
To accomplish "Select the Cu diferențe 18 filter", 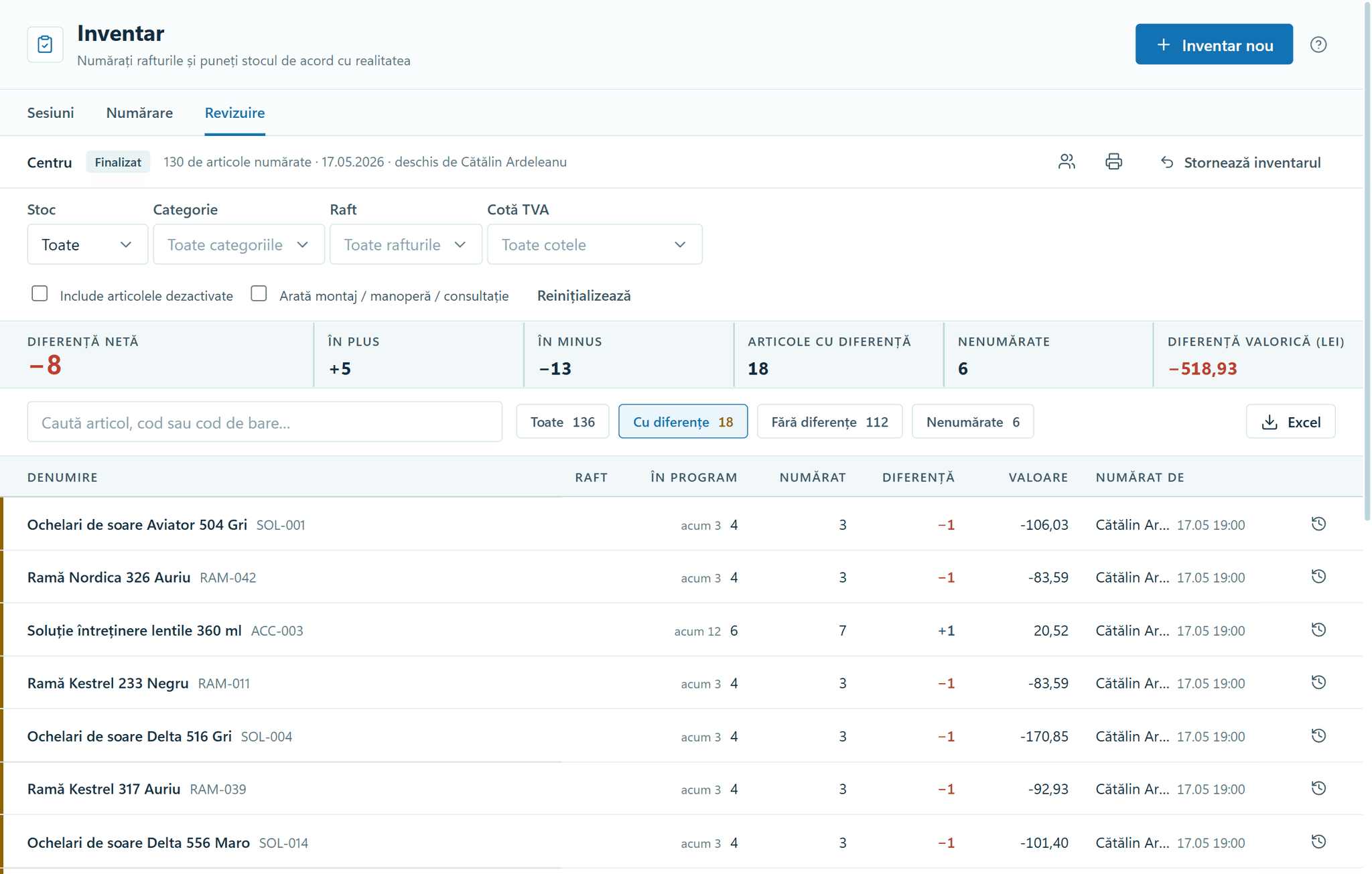I will point(683,422).
